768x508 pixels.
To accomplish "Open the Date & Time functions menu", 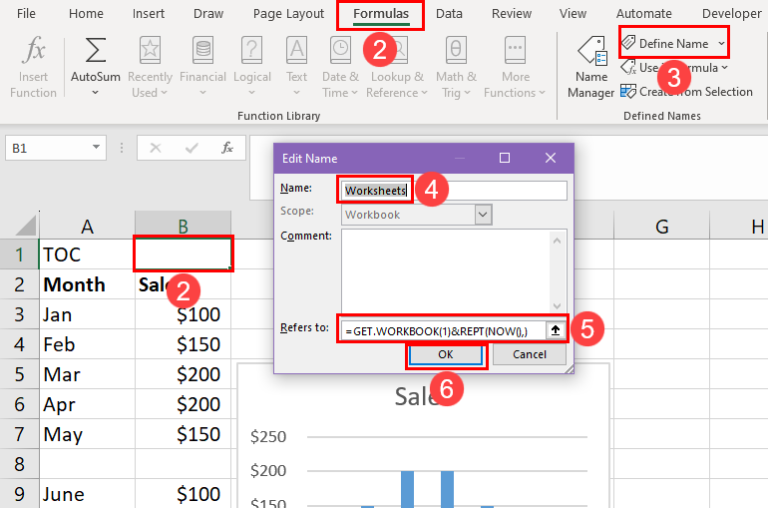I will click(340, 67).
